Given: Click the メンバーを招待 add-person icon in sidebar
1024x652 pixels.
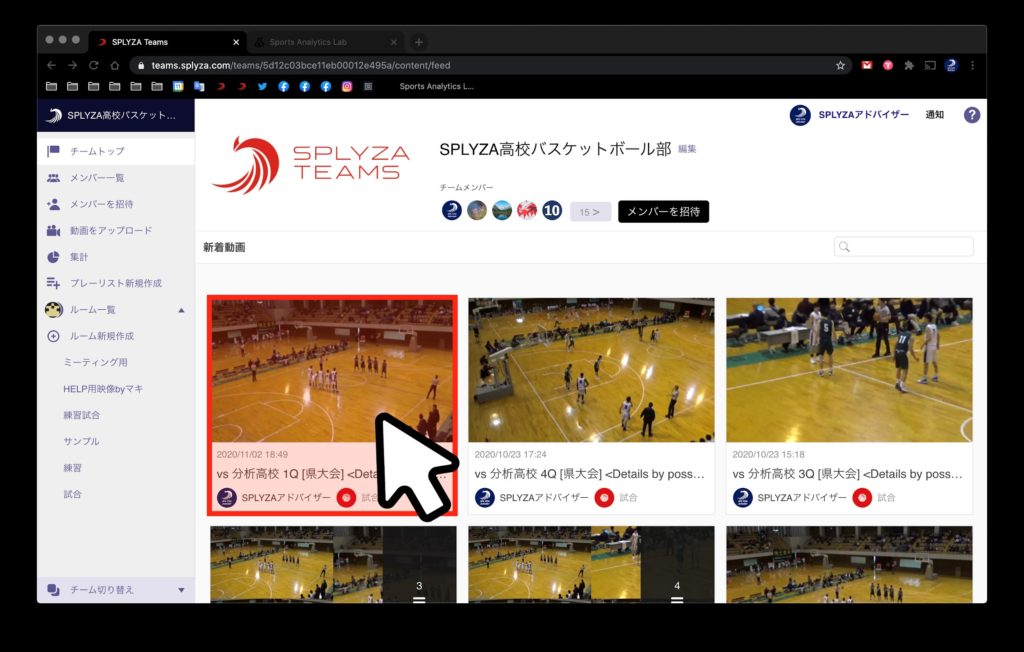Looking at the screenshot, I should [54, 204].
